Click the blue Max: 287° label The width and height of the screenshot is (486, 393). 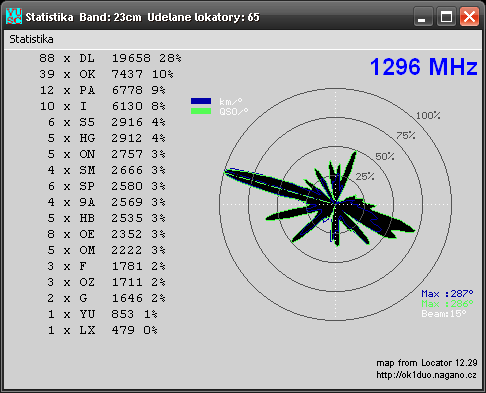click(x=447, y=294)
